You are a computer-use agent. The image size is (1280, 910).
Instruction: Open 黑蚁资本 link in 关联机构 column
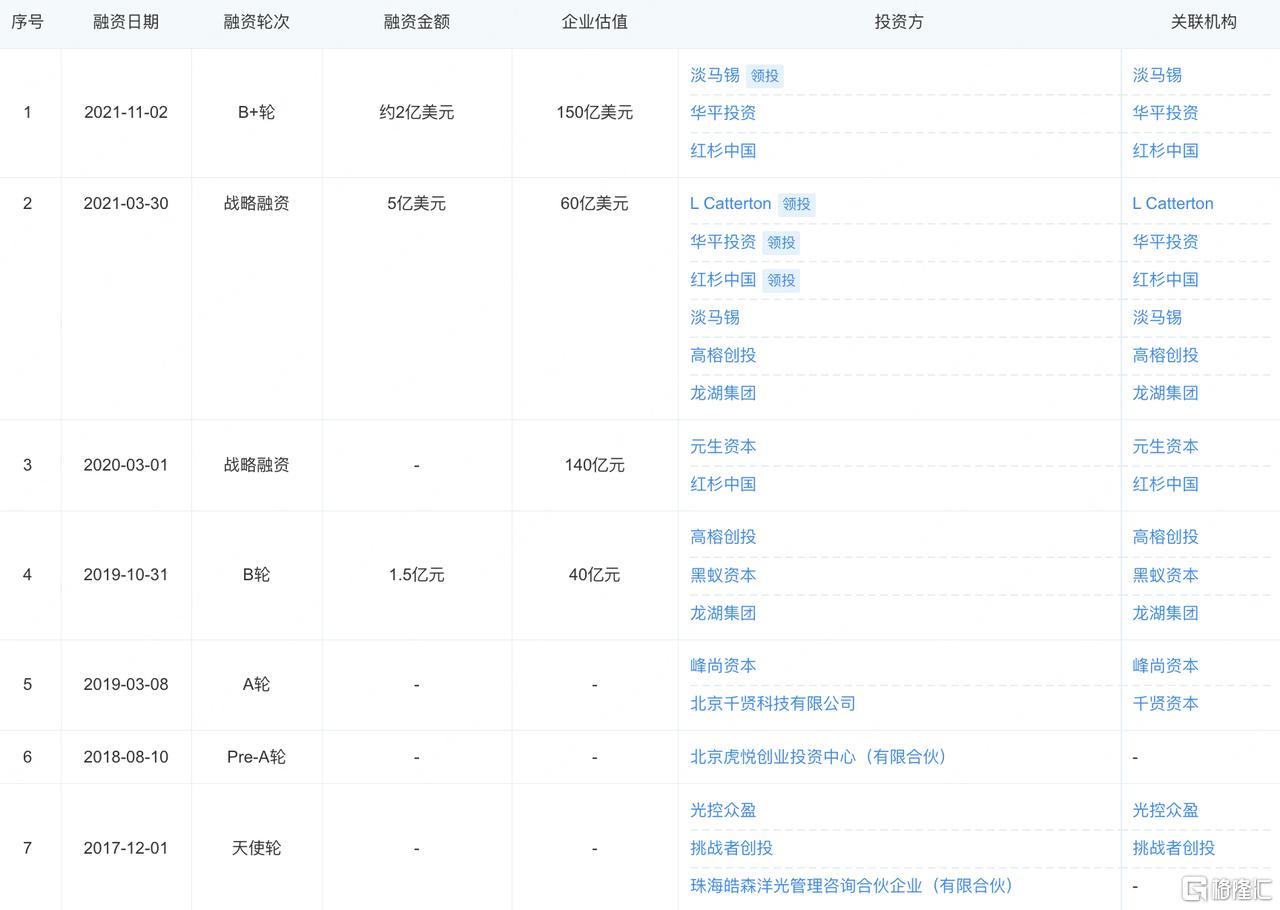1165,576
